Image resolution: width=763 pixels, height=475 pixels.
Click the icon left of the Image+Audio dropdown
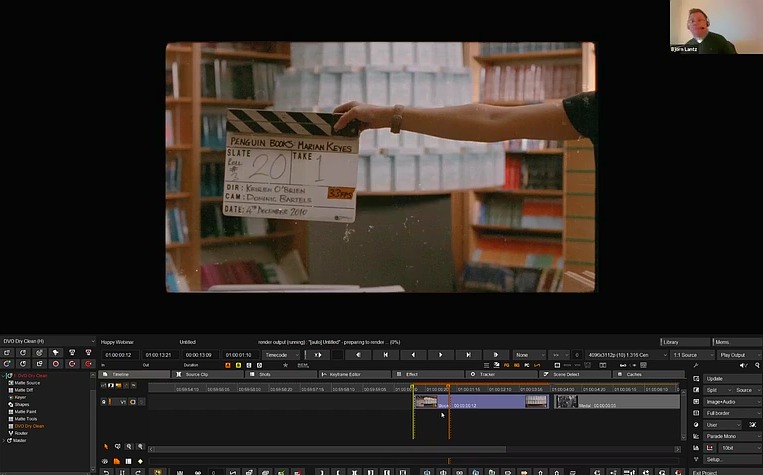(696, 402)
